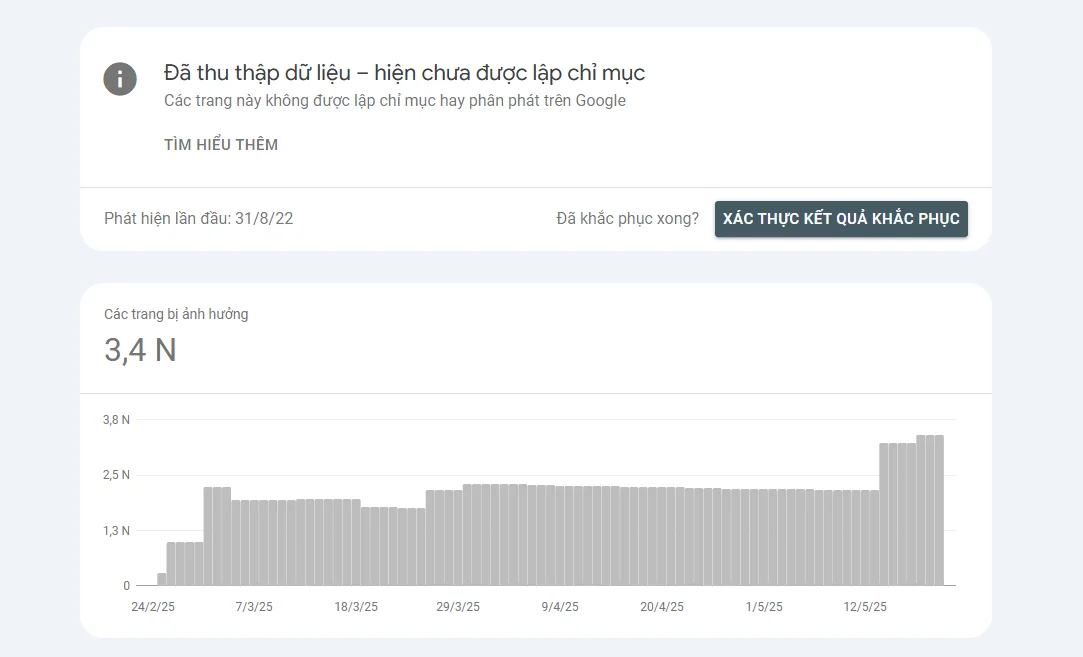Click the first short bar near 24/2/25
The width and height of the screenshot is (1083, 657).
pos(162,579)
